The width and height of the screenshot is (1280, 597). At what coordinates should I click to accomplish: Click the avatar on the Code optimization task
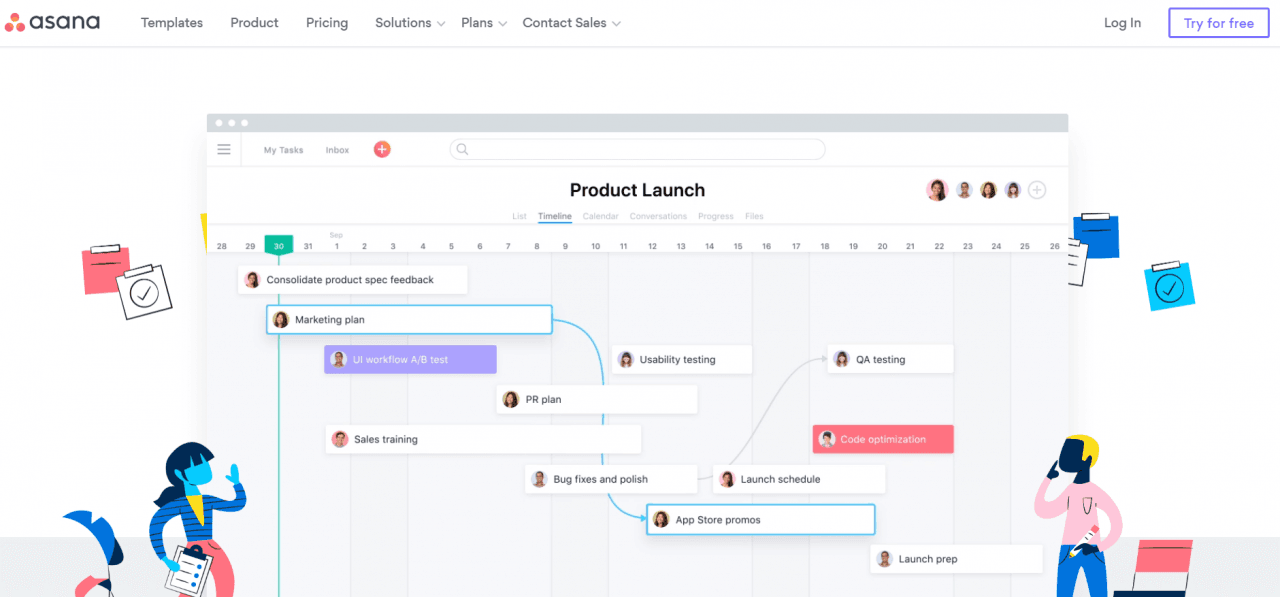827,438
